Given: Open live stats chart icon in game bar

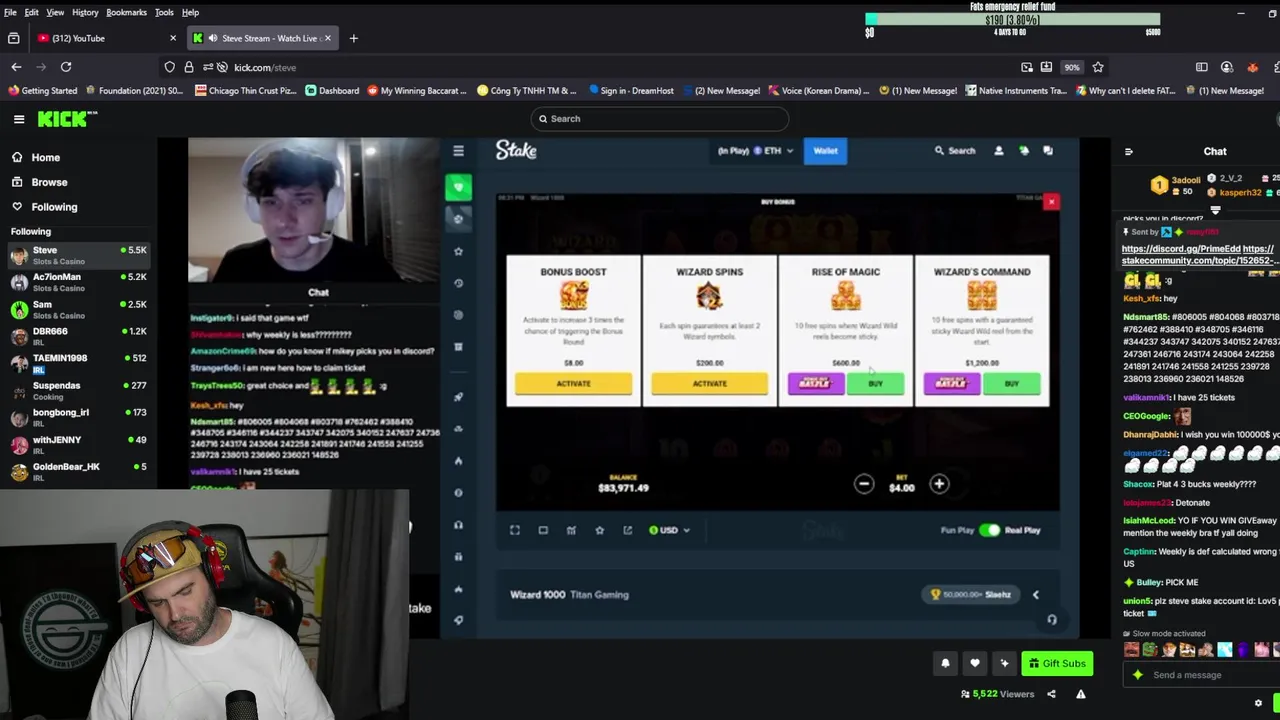Looking at the screenshot, I should tap(571, 530).
